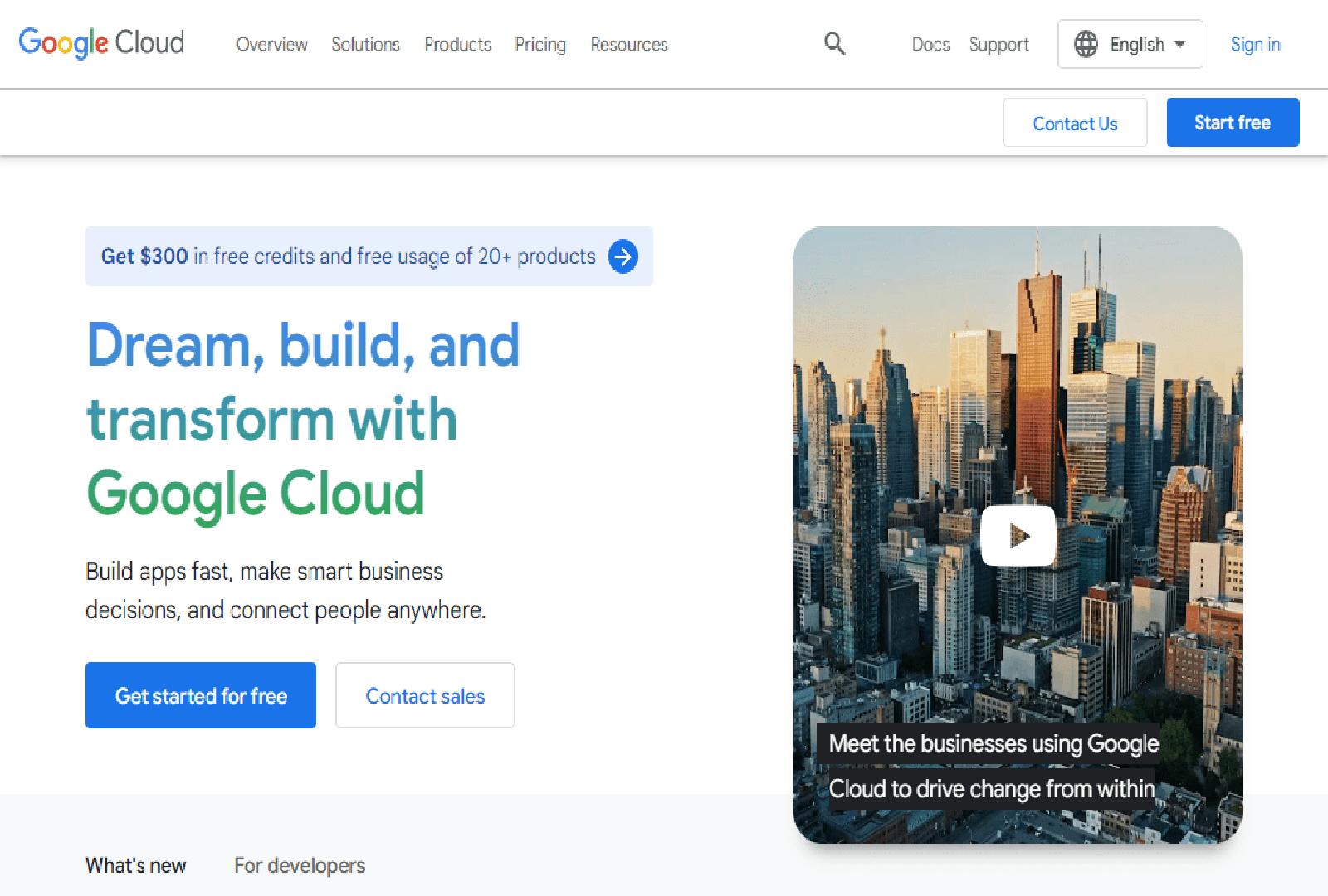Viewport: 1328px width, 896px height.
Task: Sign in to Google Cloud
Action: click(x=1255, y=45)
